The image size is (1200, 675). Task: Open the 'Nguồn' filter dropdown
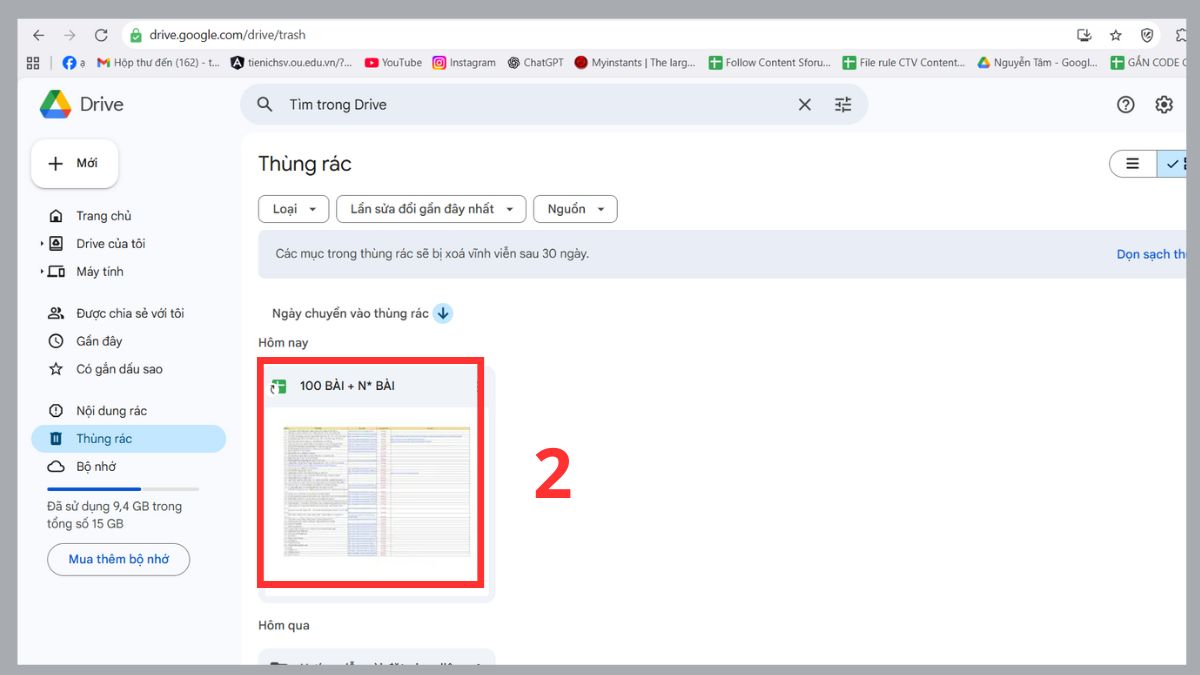click(575, 209)
